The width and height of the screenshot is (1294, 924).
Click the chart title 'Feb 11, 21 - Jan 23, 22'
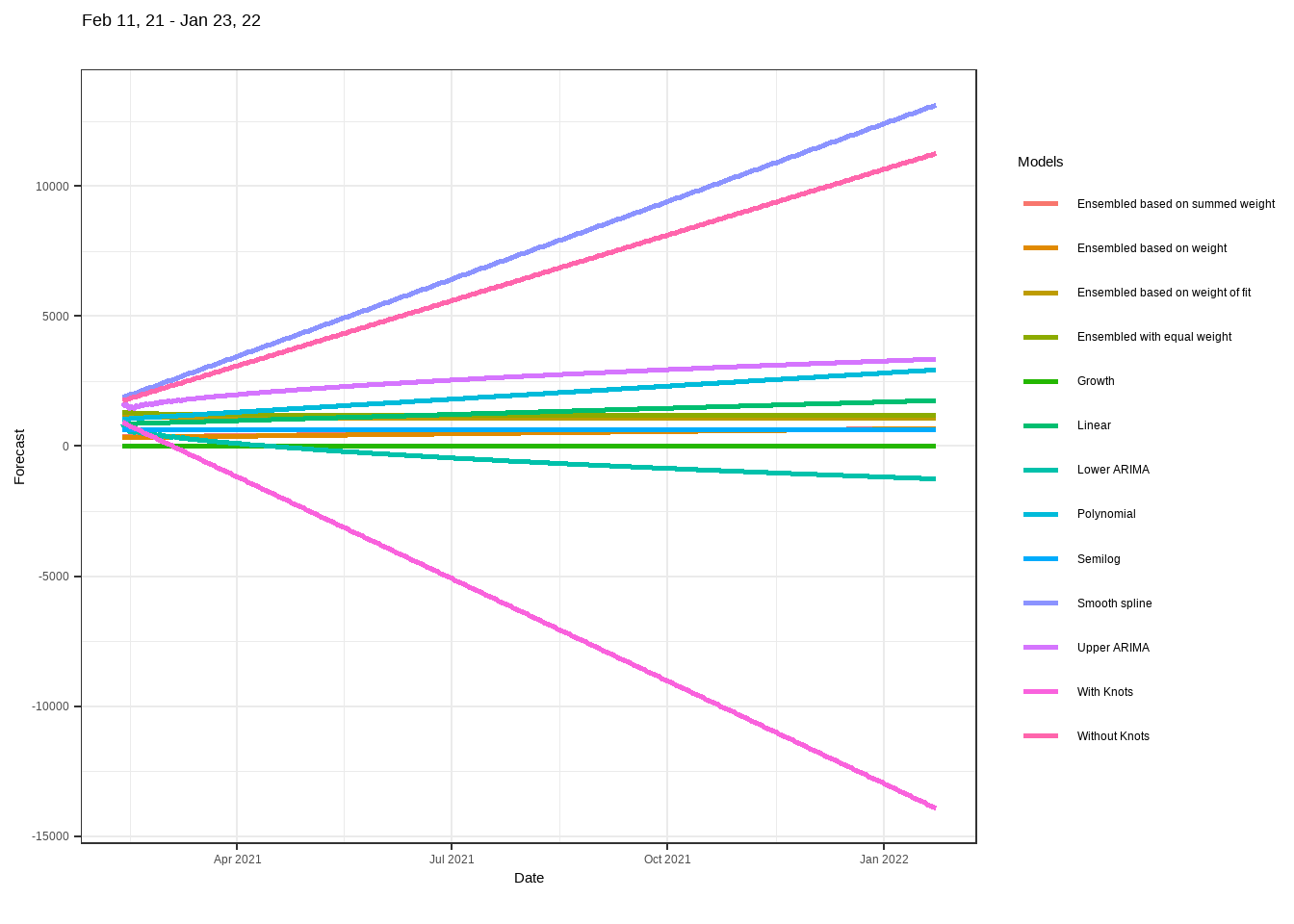pyautogui.click(x=171, y=20)
